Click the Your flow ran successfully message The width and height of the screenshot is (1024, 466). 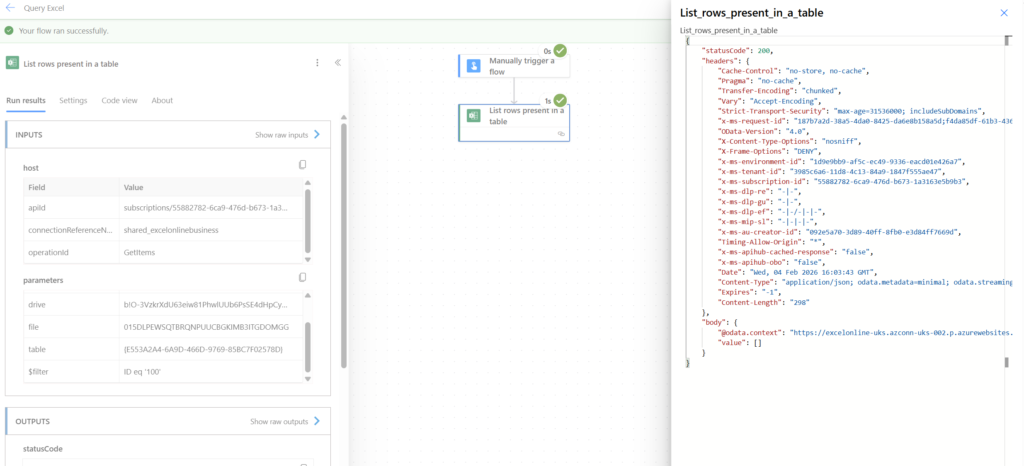tap(64, 31)
